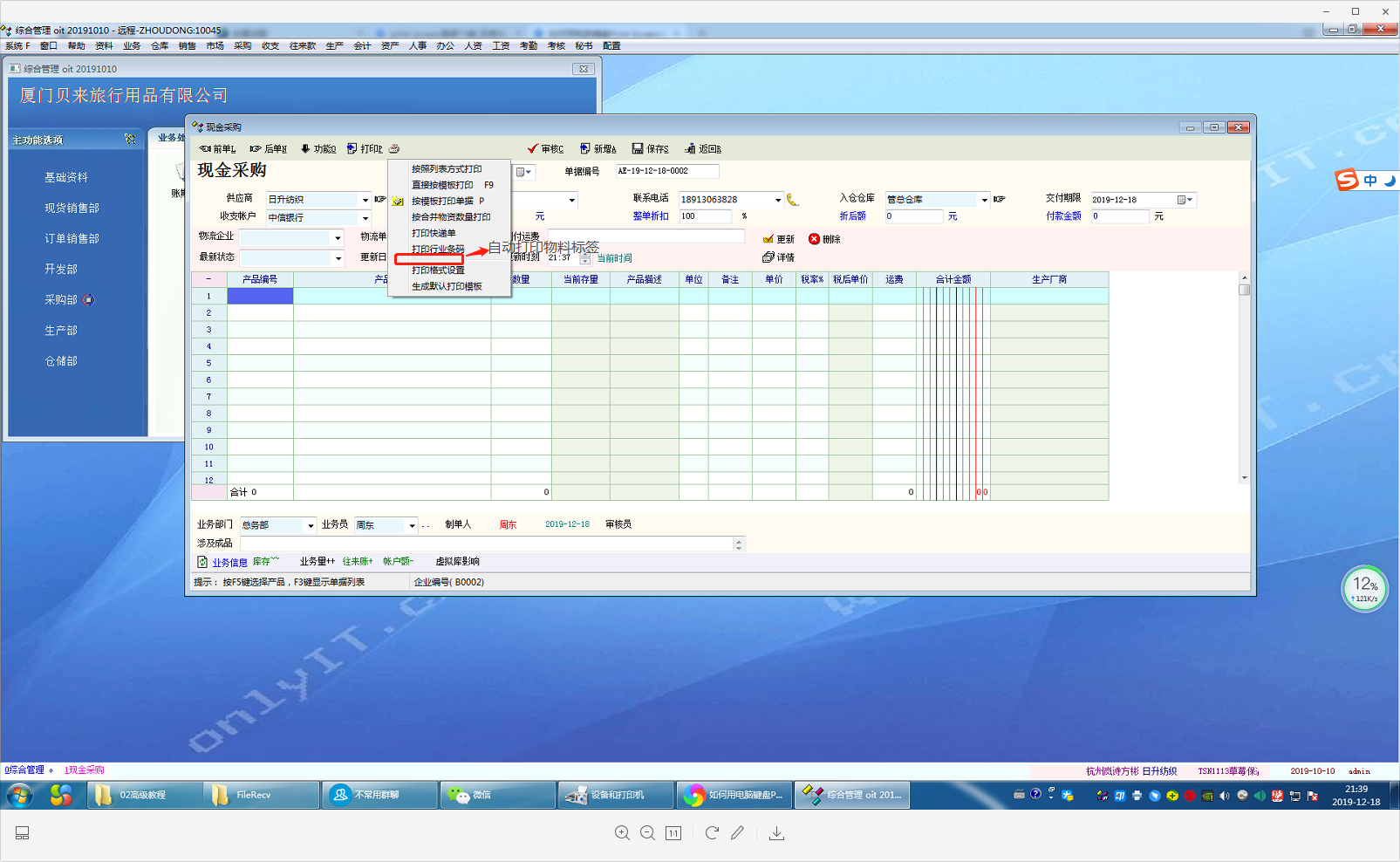Click the 前单 previous record icon
The height and width of the screenshot is (862, 1400).
pos(205,149)
